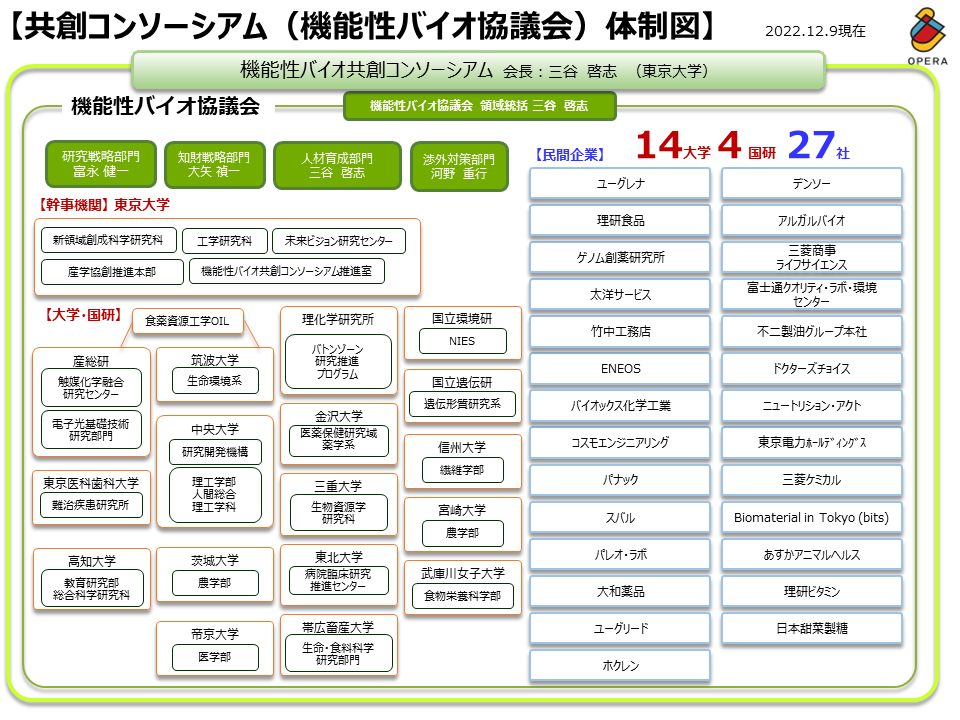Select the コスモエンジニアリング company box
960x720 pixels.
coord(620,443)
